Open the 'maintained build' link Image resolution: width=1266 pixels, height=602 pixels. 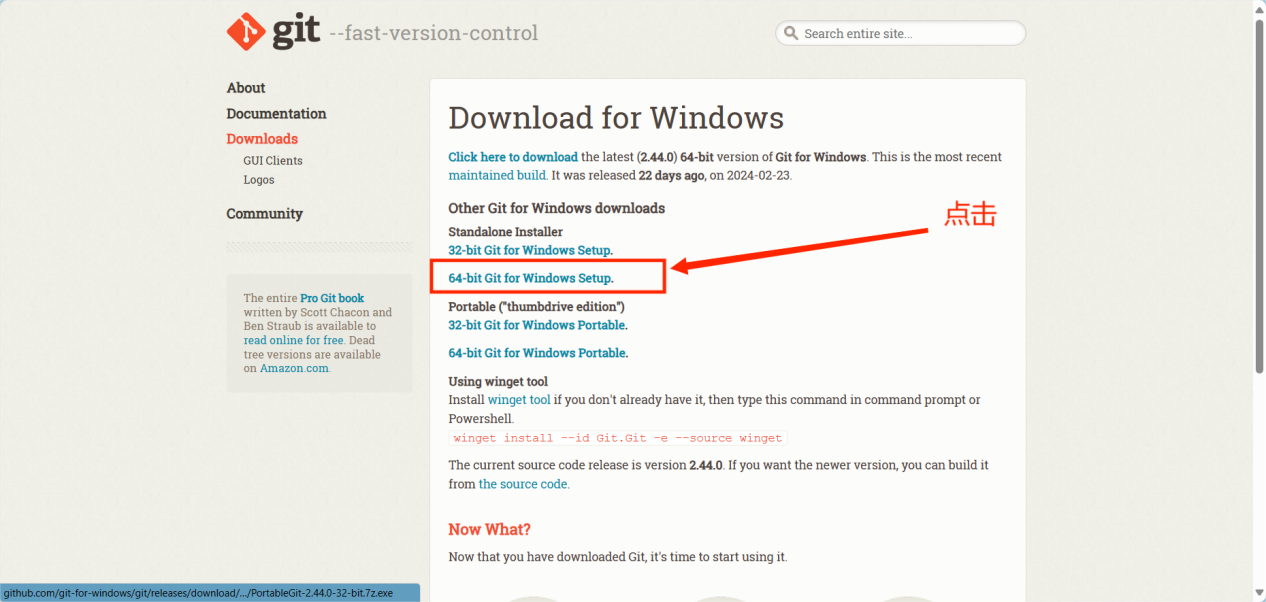coord(497,175)
